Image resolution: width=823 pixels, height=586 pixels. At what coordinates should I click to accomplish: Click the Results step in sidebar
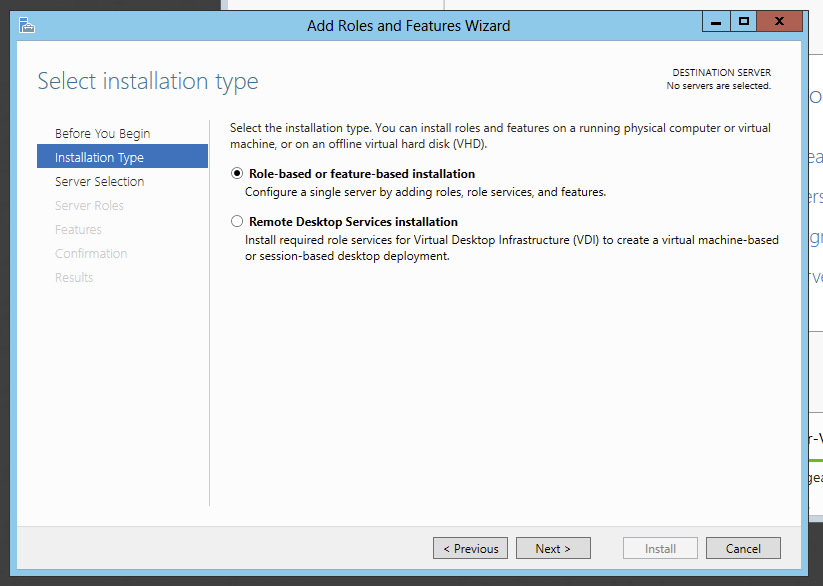click(x=74, y=278)
